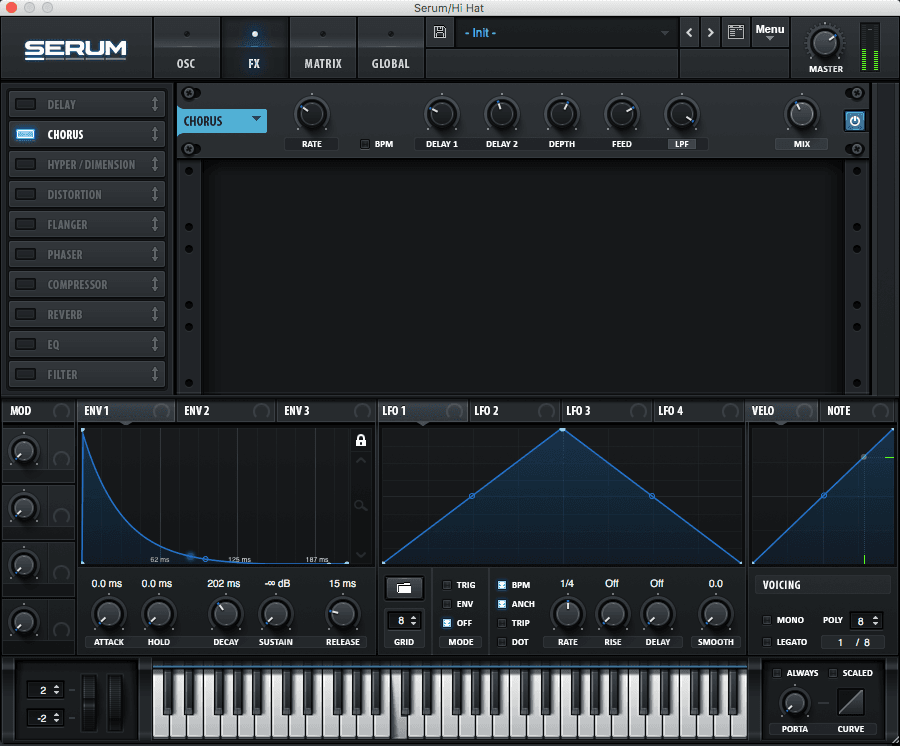The image size is (900, 746).
Task: Save preset with the floppy disk icon
Action: pyautogui.click(x=440, y=32)
